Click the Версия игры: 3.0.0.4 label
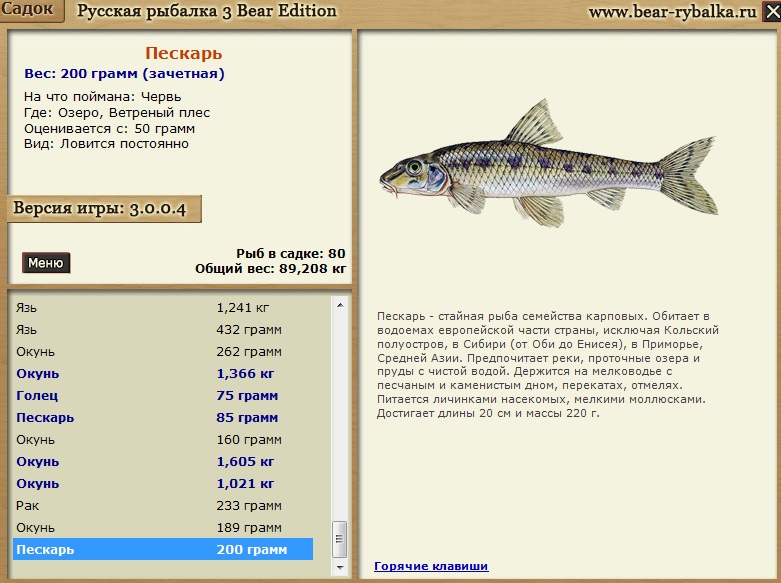781x583 pixels. point(104,208)
